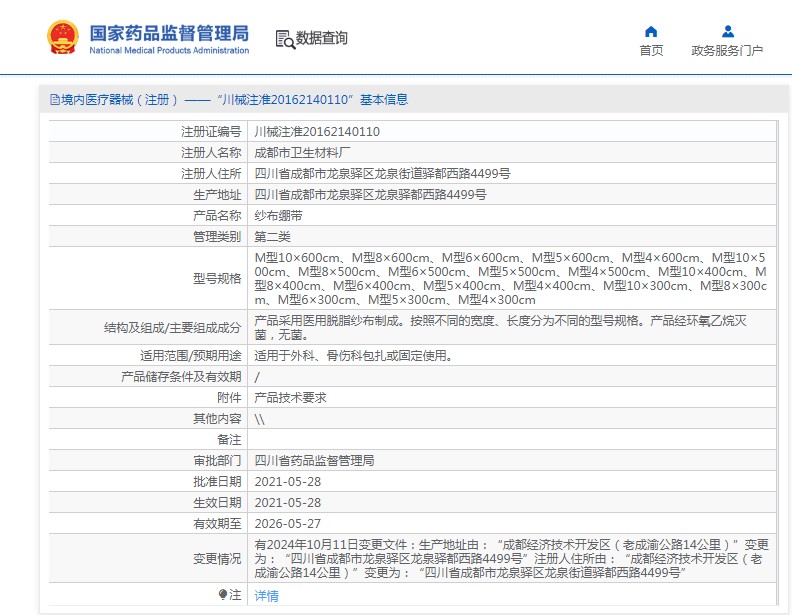Screen dimensions: 792x615
Task: Click the National Medical Products Administration subtitle
Action: pyautogui.click(x=169, y=51)
